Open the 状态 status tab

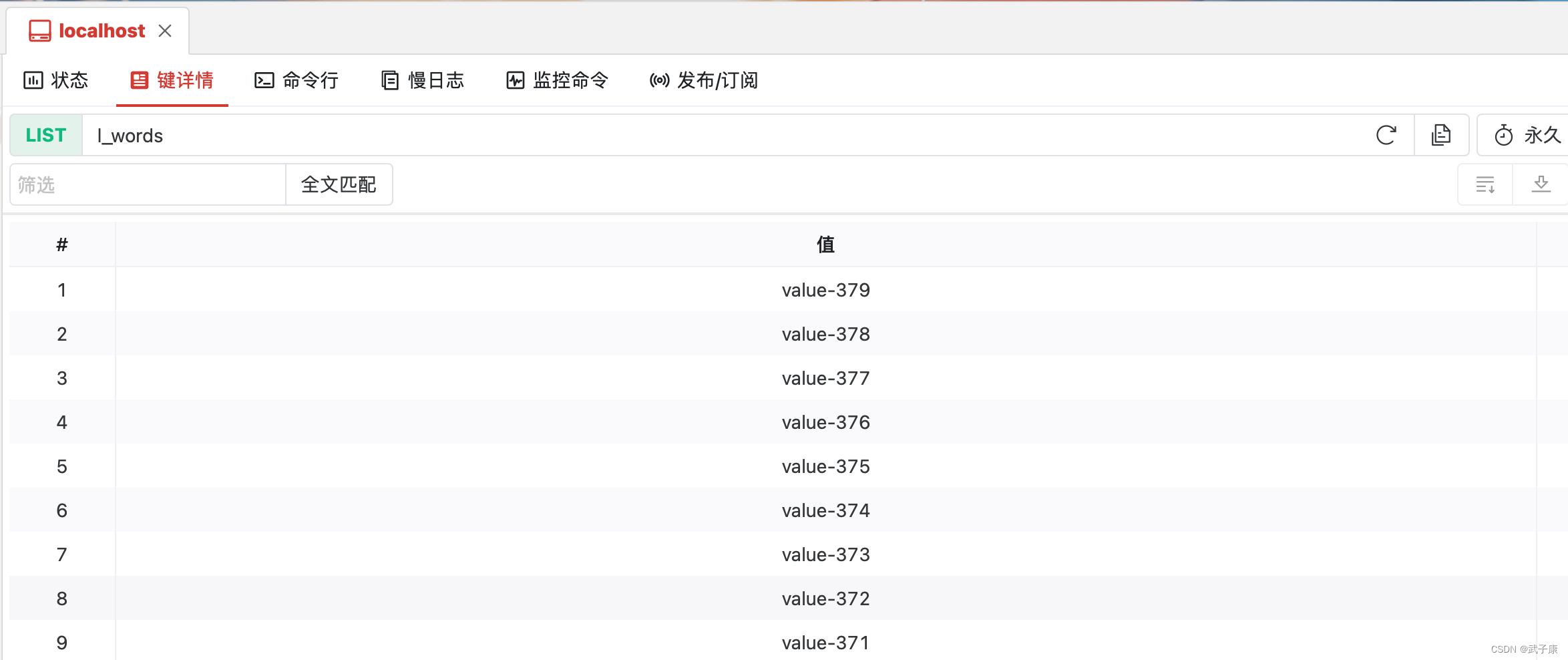pyautogui.click(x=56, y=80)
